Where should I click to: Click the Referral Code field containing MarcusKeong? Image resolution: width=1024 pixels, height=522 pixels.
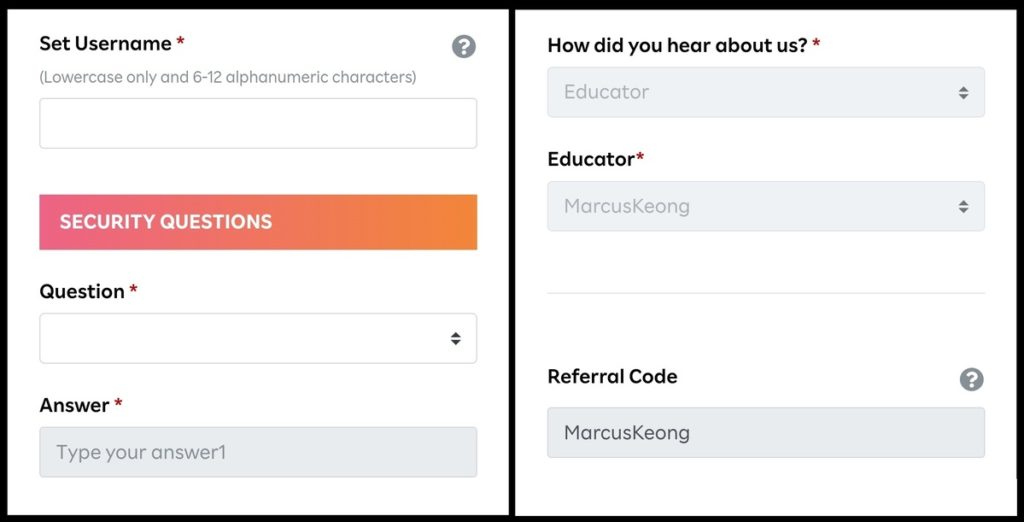point(766,432)
